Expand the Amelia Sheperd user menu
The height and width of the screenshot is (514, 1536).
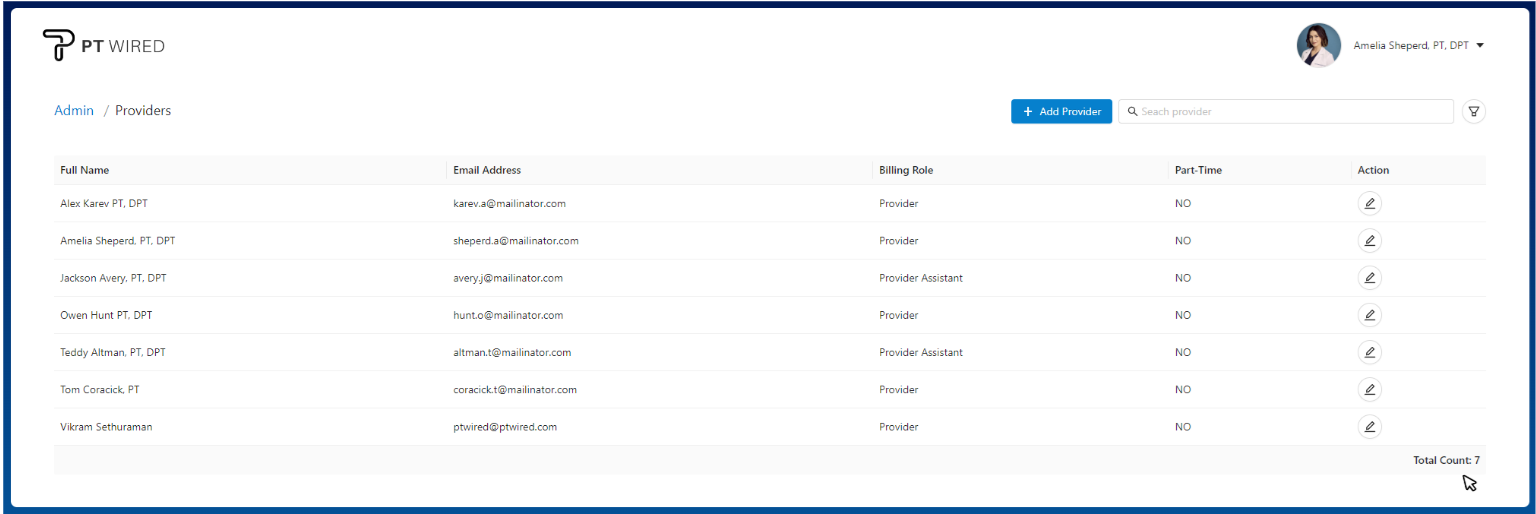[x=1479, y=46]
